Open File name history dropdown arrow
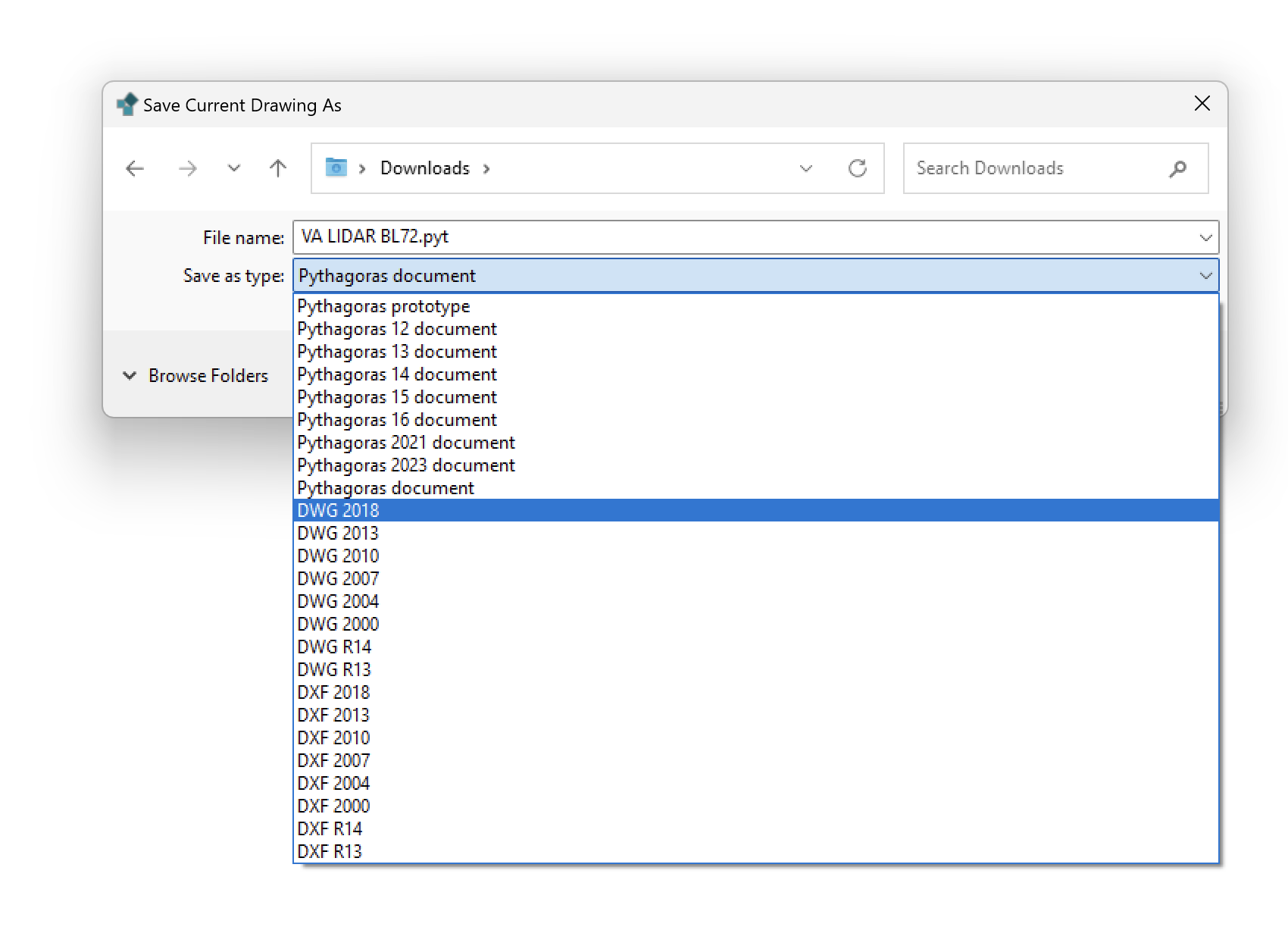Screen dimensions: 1288x952 coord(1206,237)
